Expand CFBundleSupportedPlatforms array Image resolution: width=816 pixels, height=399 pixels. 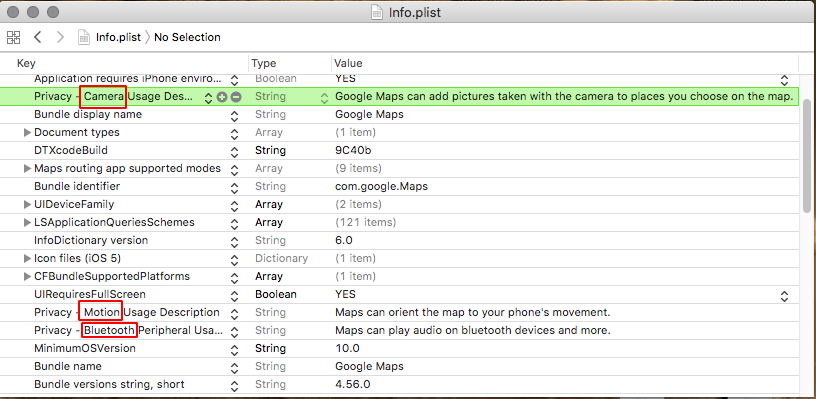28,276
